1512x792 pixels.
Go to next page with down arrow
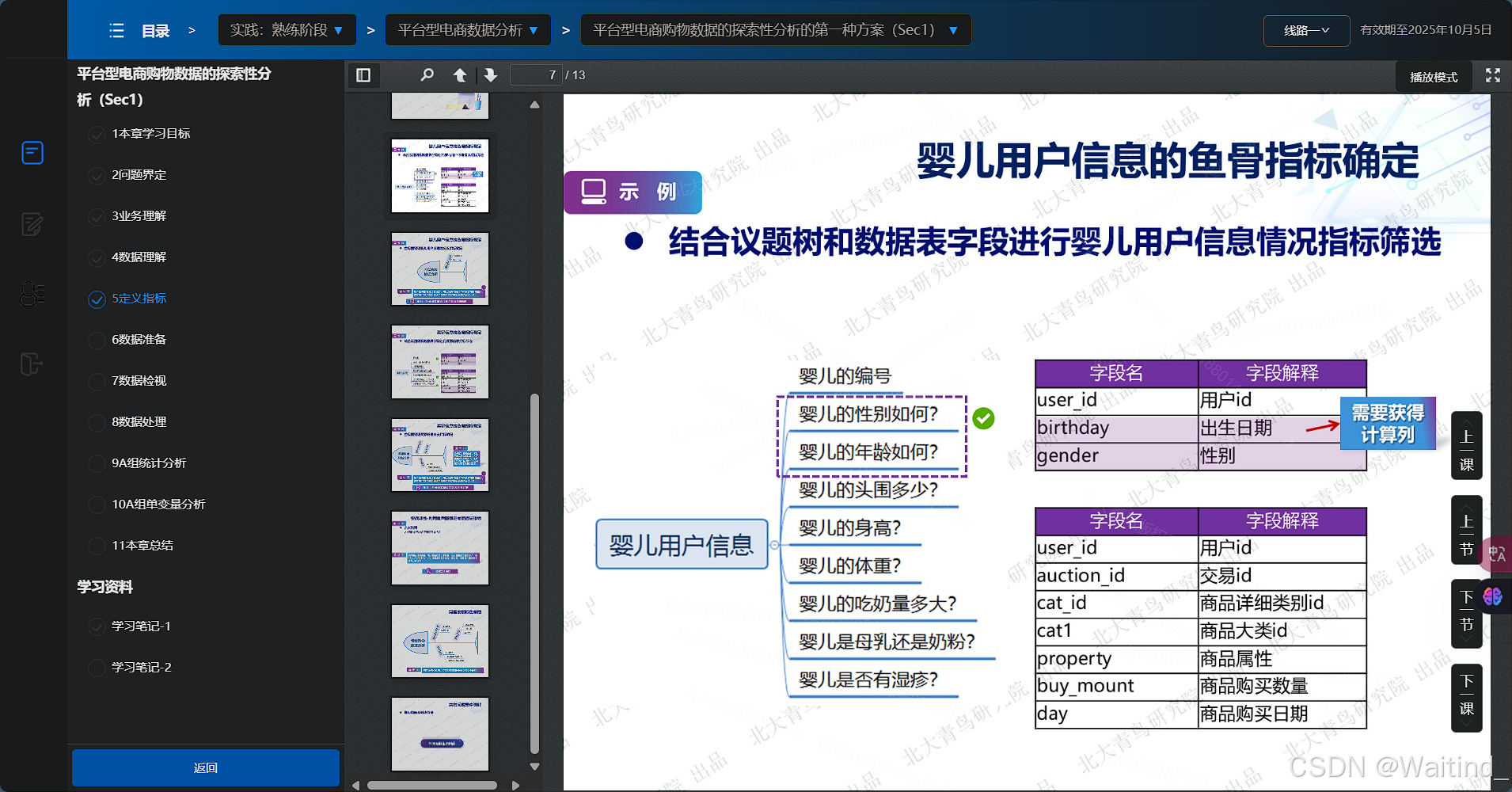pos(491,75)
